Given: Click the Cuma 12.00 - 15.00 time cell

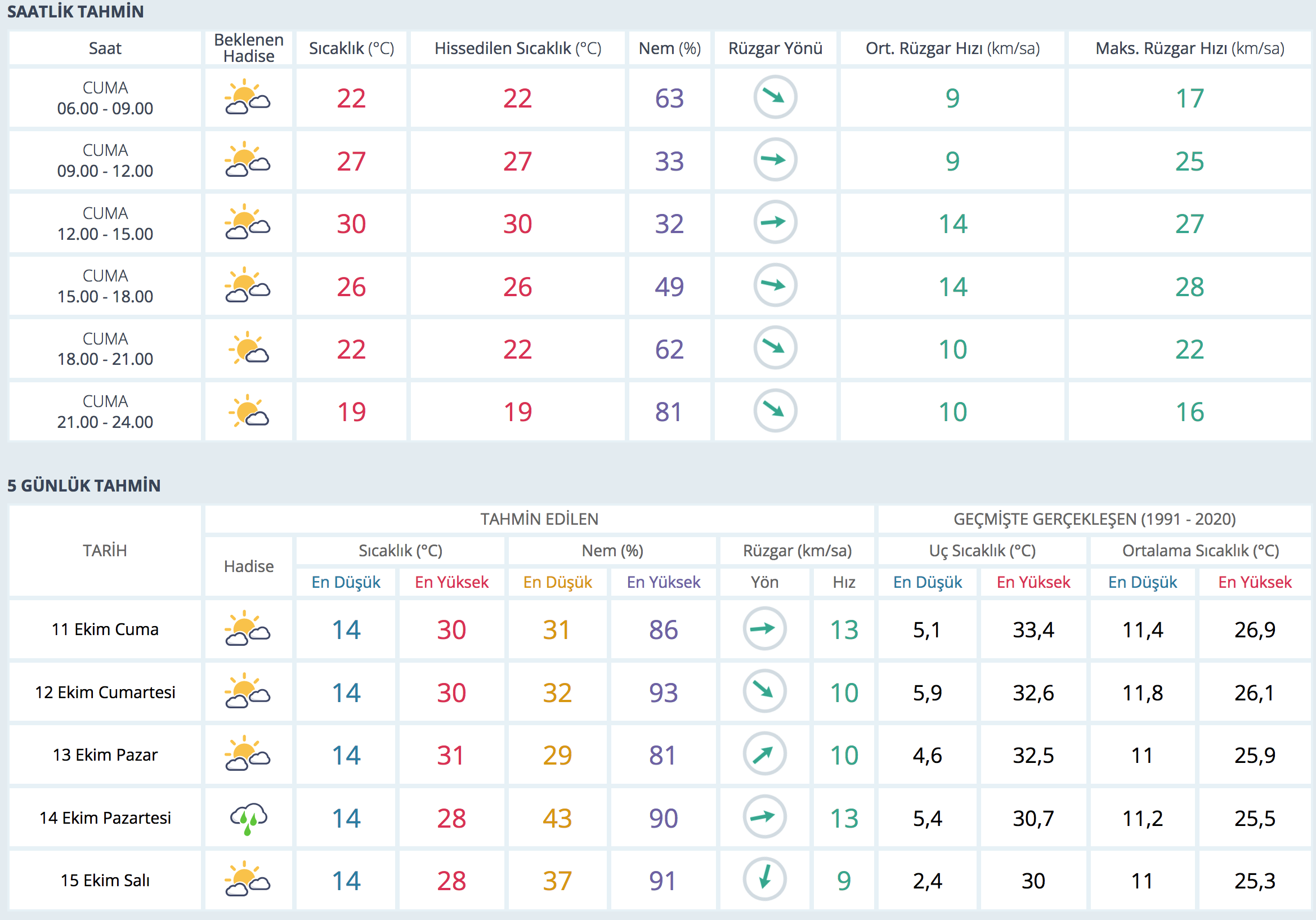Looking at the screenshot, I should 105,224.
